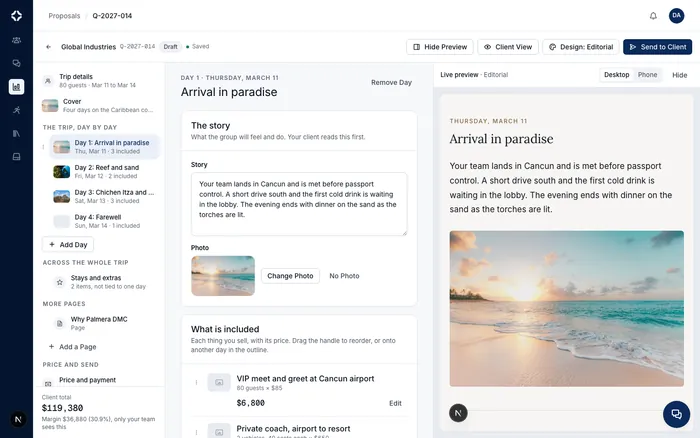Click drag handle beside Day 1 row
The height and width of the screenshot is (438, 700).
tap(43, 146)
